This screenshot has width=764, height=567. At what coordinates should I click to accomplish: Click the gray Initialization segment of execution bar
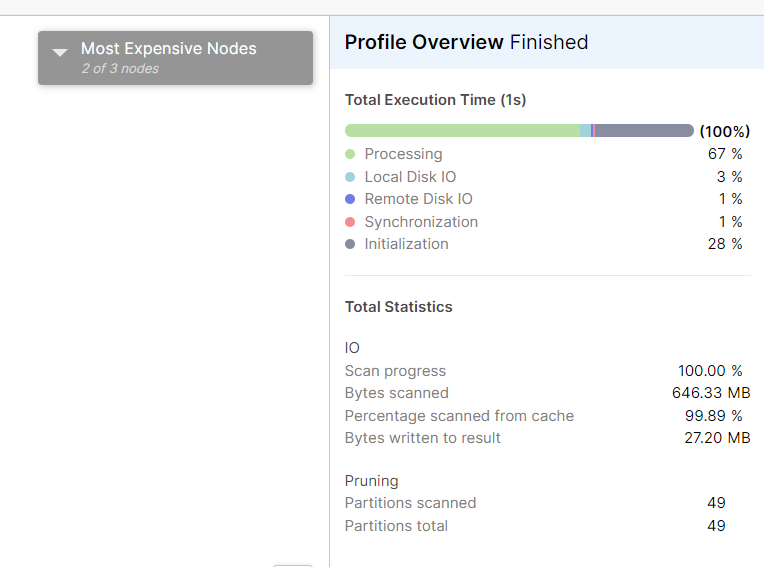pyautogui.click(x=645, y=131)
